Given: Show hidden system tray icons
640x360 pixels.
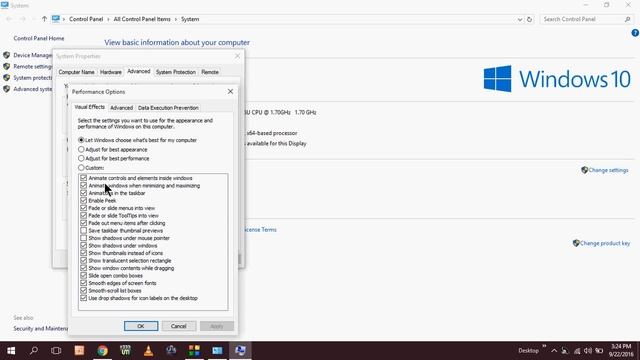Looking at the screenshot, I should tap(554, 351).
